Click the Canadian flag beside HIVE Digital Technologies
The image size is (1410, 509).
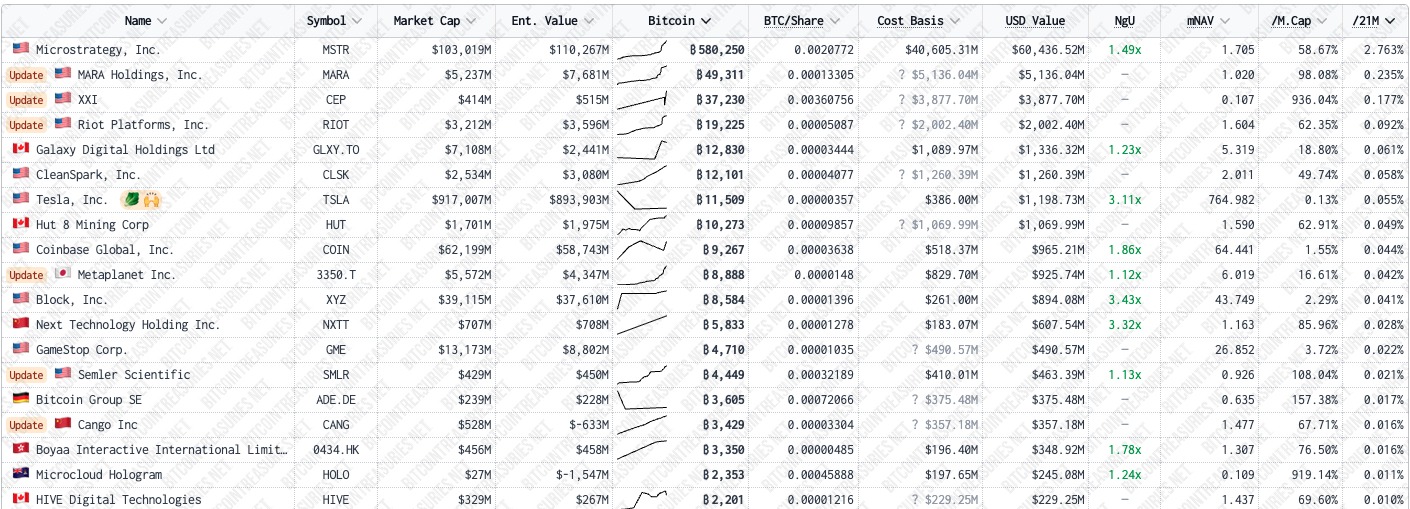[x=21, y=499]
